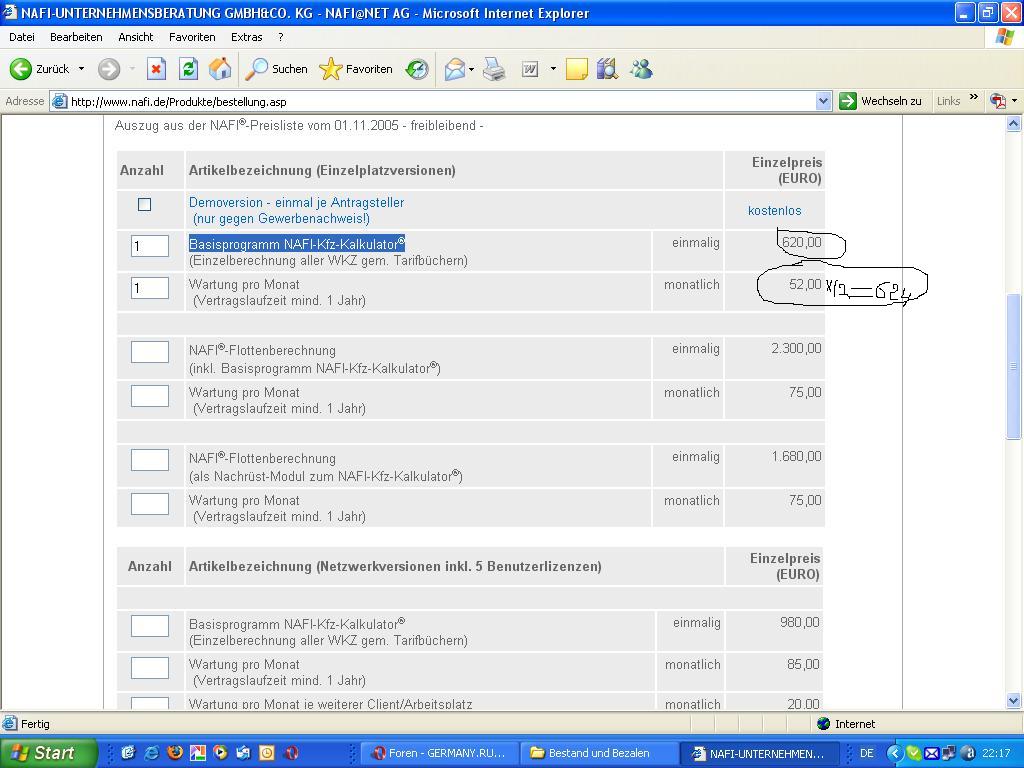The width and height of the screenshot is (1024, 768).
Task: Click quantity field for network Basisprogramm 980,00
Action: point(150,626)
